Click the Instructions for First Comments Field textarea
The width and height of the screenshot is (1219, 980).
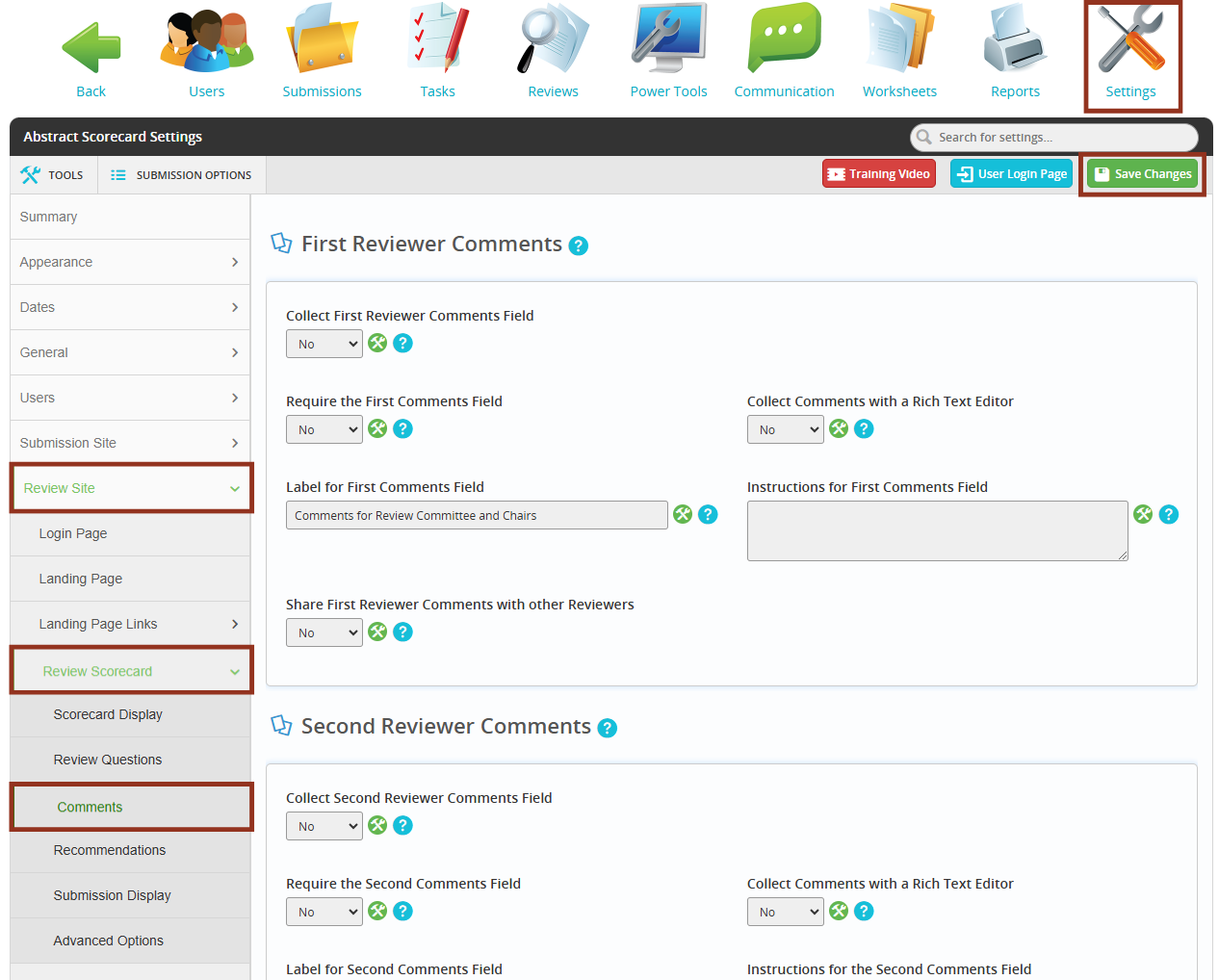[938, 530]
